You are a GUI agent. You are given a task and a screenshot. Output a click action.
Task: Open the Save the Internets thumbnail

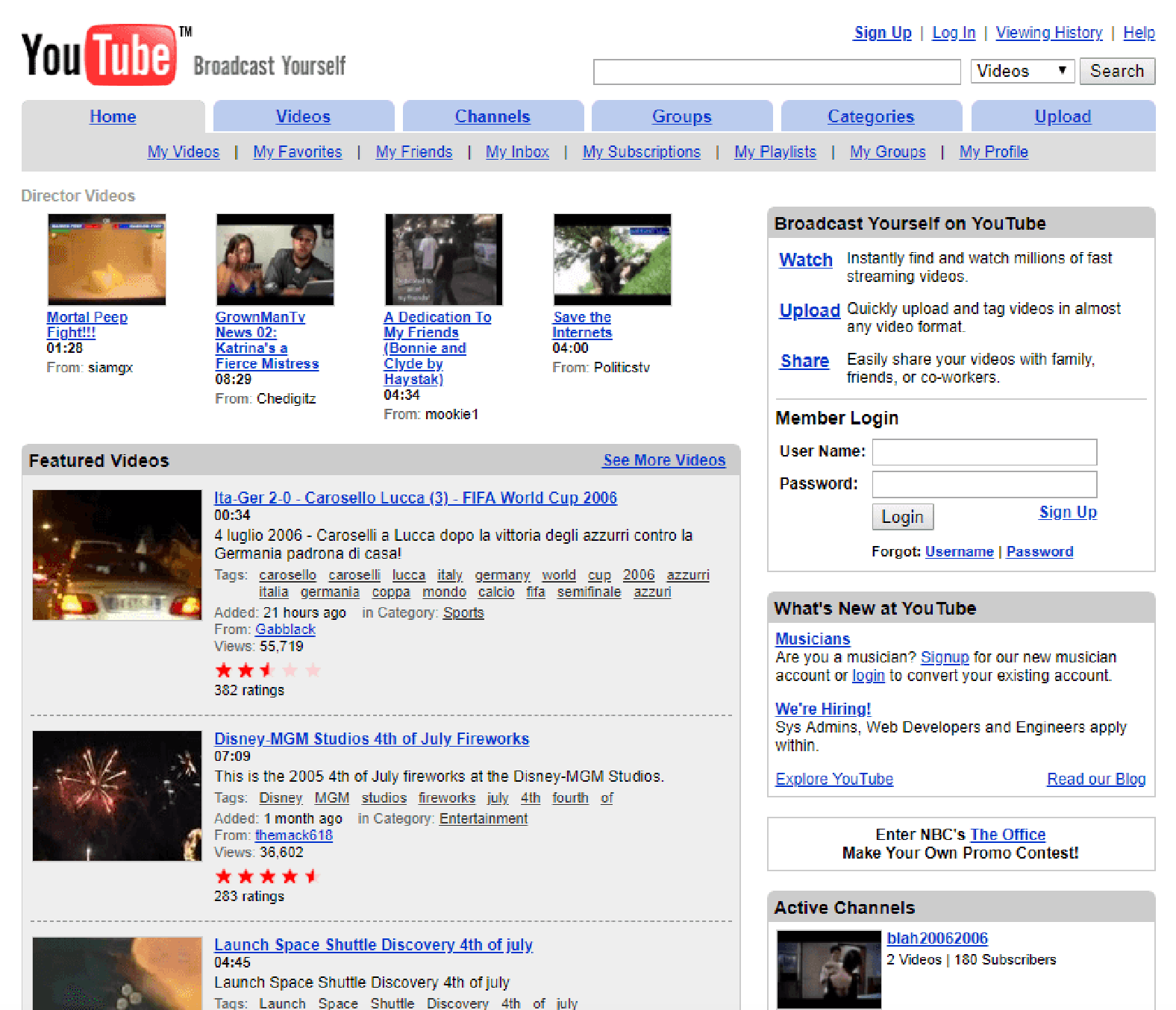pos(613,260)
